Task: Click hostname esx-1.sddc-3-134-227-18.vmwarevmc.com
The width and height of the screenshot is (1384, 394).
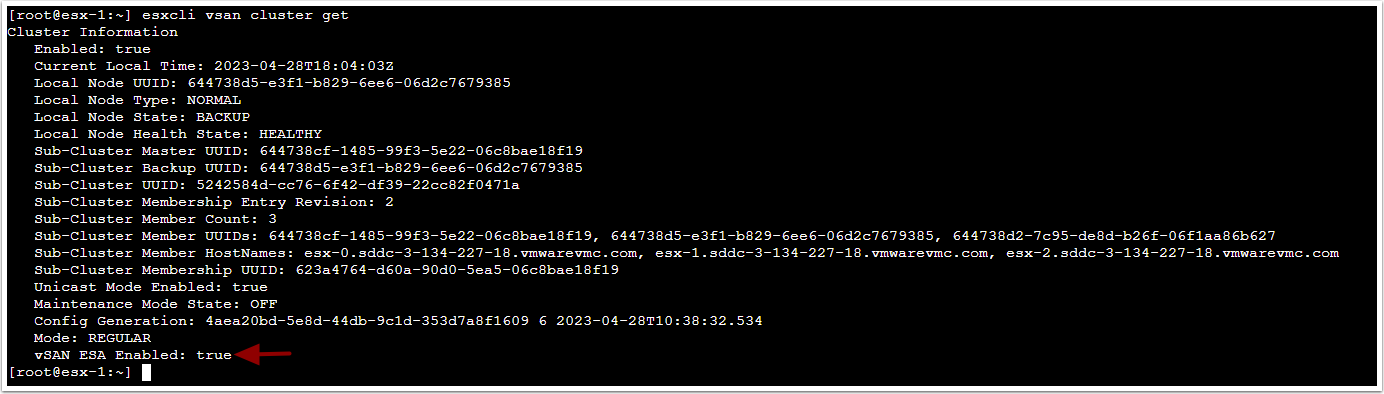Action: click(x=820, y=253)
